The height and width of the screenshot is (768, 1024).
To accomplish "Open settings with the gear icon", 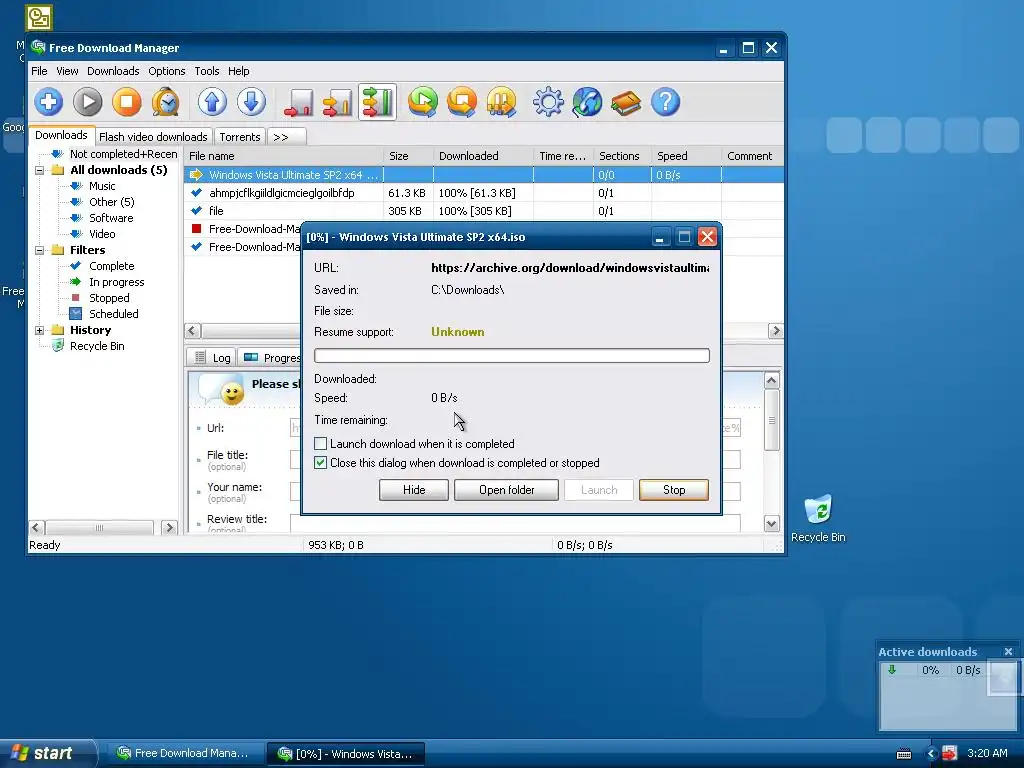I will (x=548, y=103).
